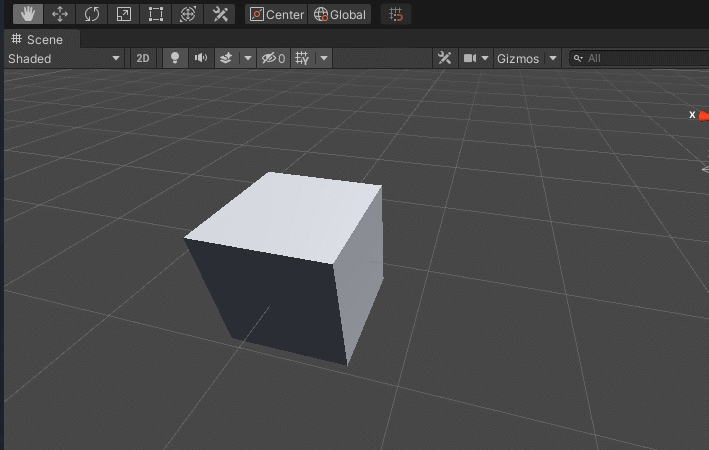Toggle Global handle rotation button
Viewport: 709px width, 450px height.
(340, 14)
